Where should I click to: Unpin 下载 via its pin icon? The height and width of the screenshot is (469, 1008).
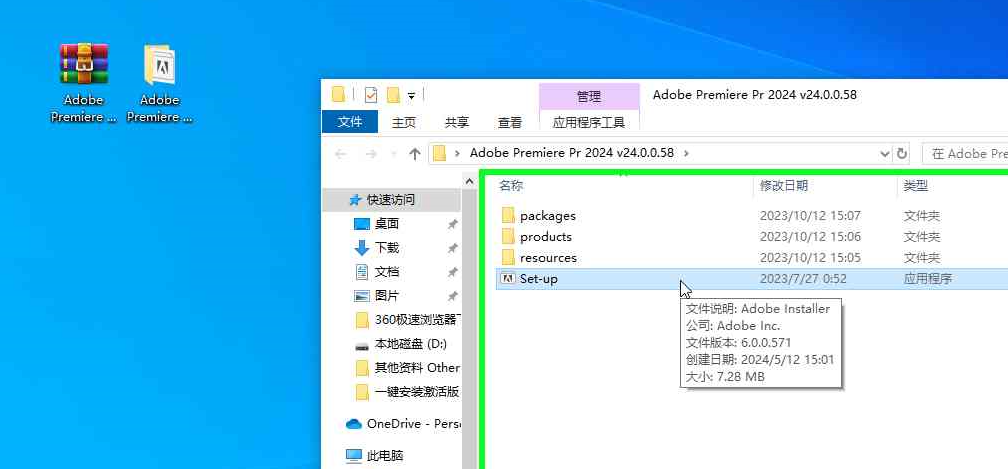453,248
